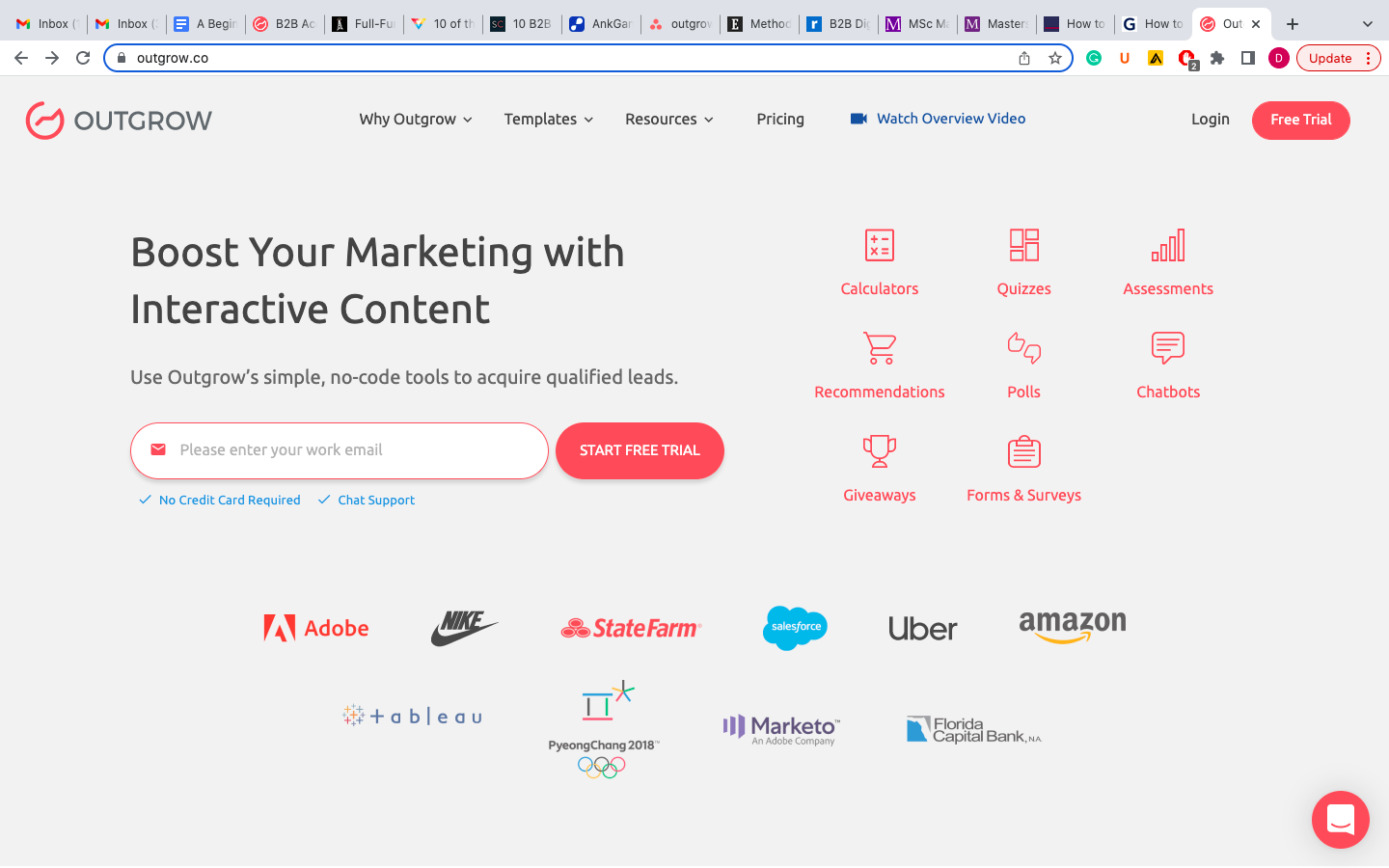The height and width of the screenshot is (868, 1389).
Task: Click the Login link
Action: tap(1210, 120)
